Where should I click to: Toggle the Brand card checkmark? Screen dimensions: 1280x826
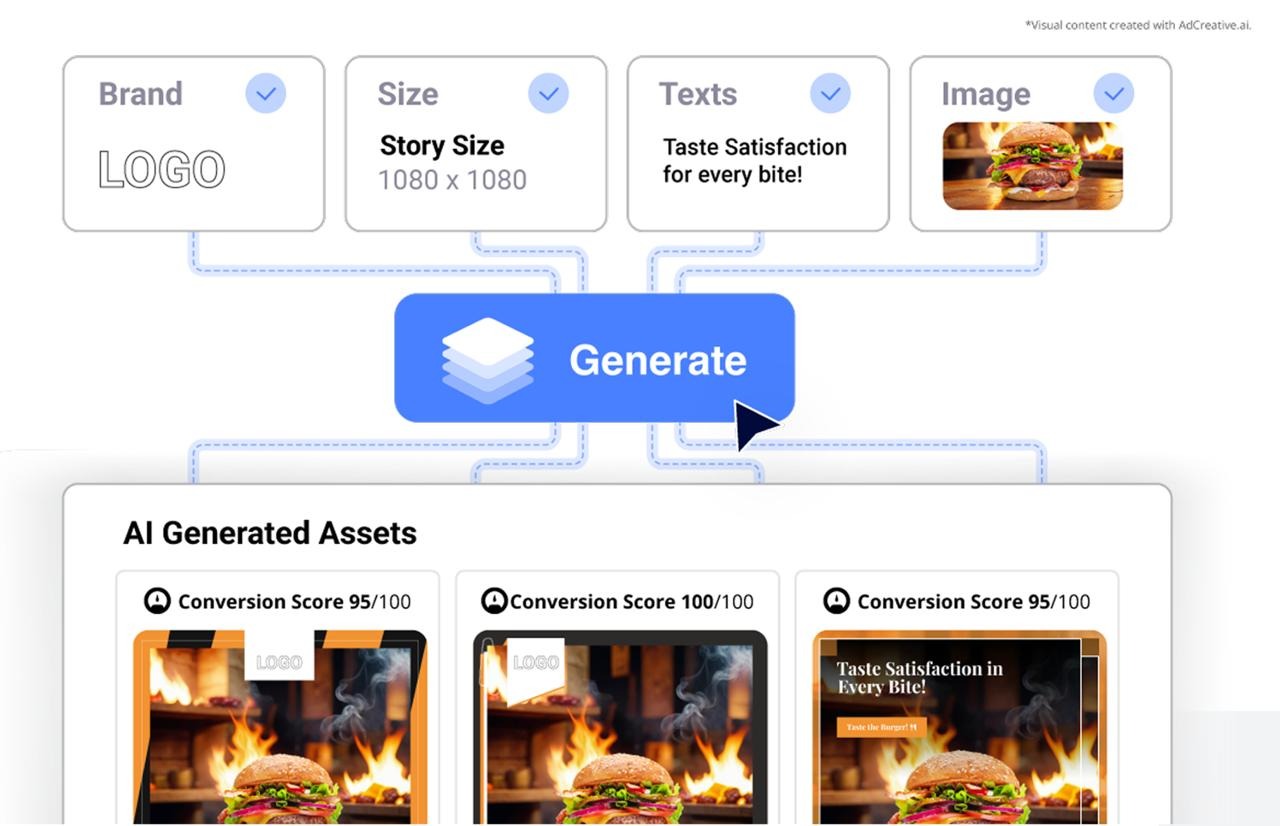266,94
